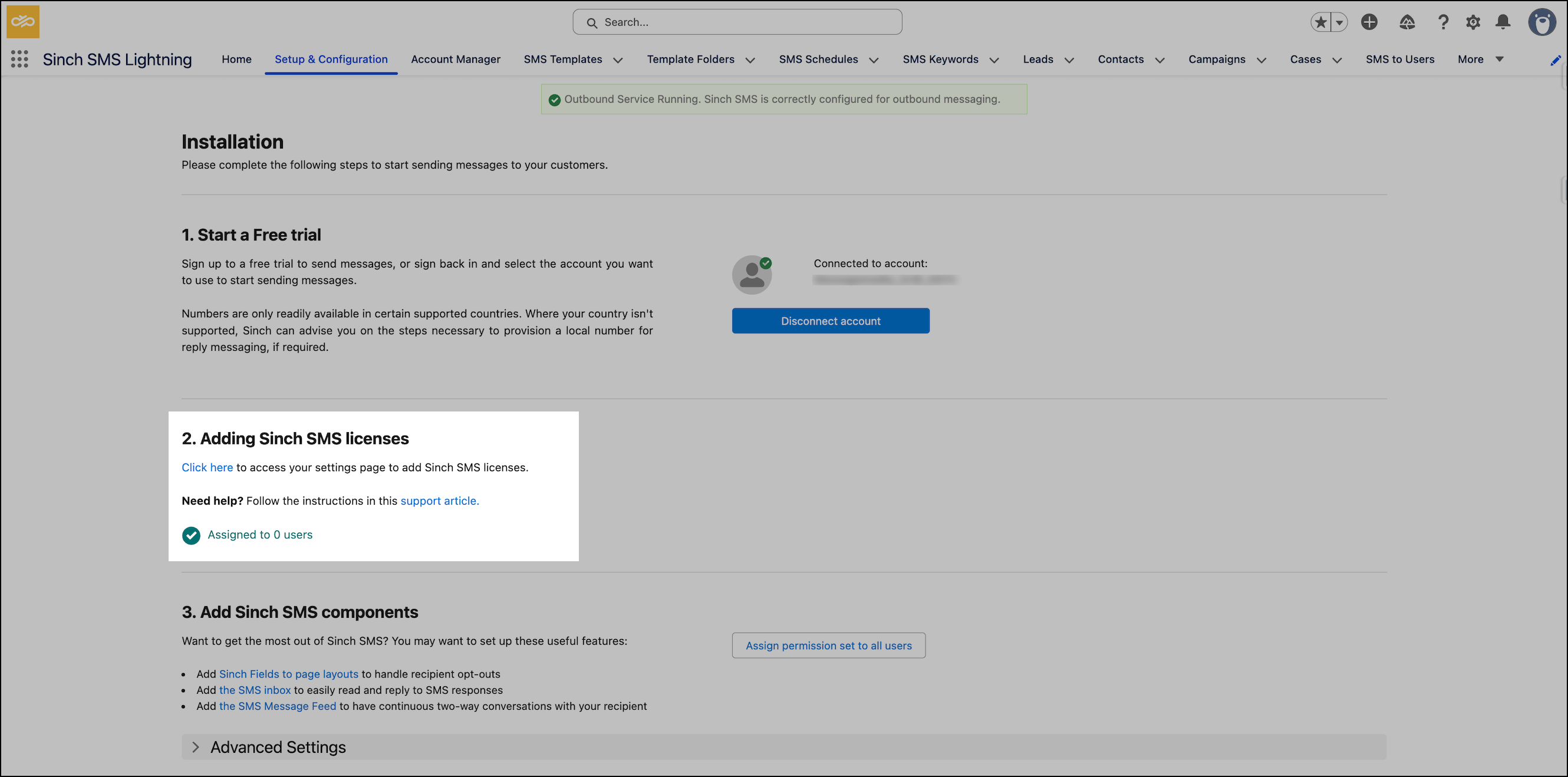Open the Global Actions plus icon
Viewport: 1568px width, 777px height.
(1369, 22)
